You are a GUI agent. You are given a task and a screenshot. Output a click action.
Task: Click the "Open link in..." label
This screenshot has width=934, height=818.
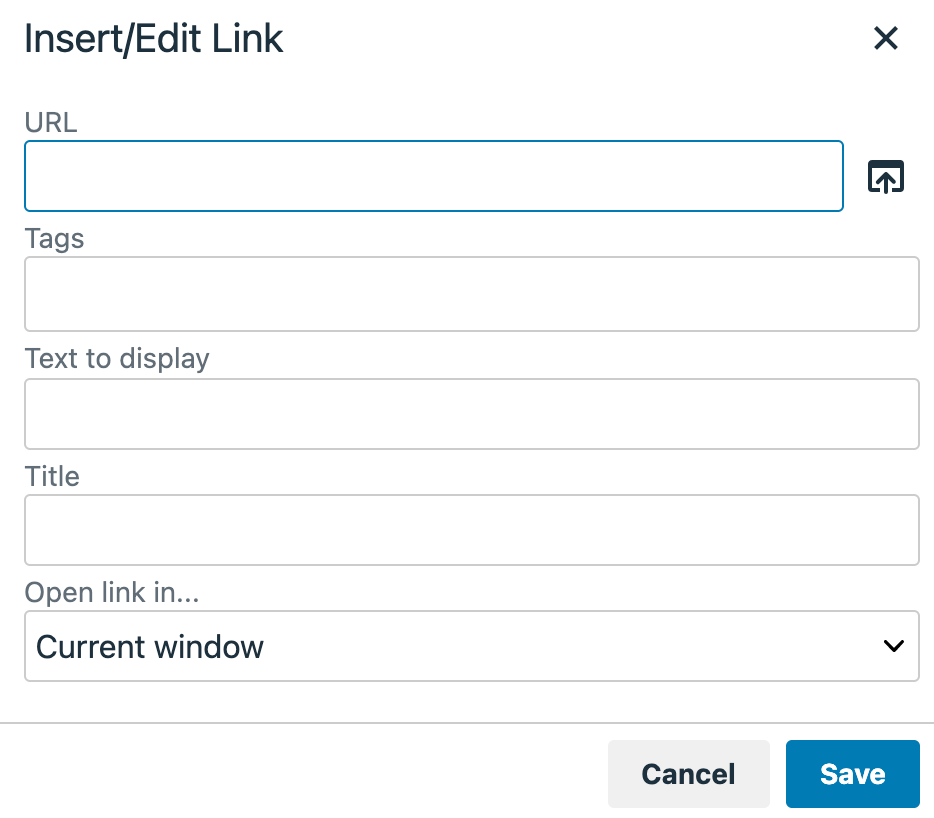112,592
